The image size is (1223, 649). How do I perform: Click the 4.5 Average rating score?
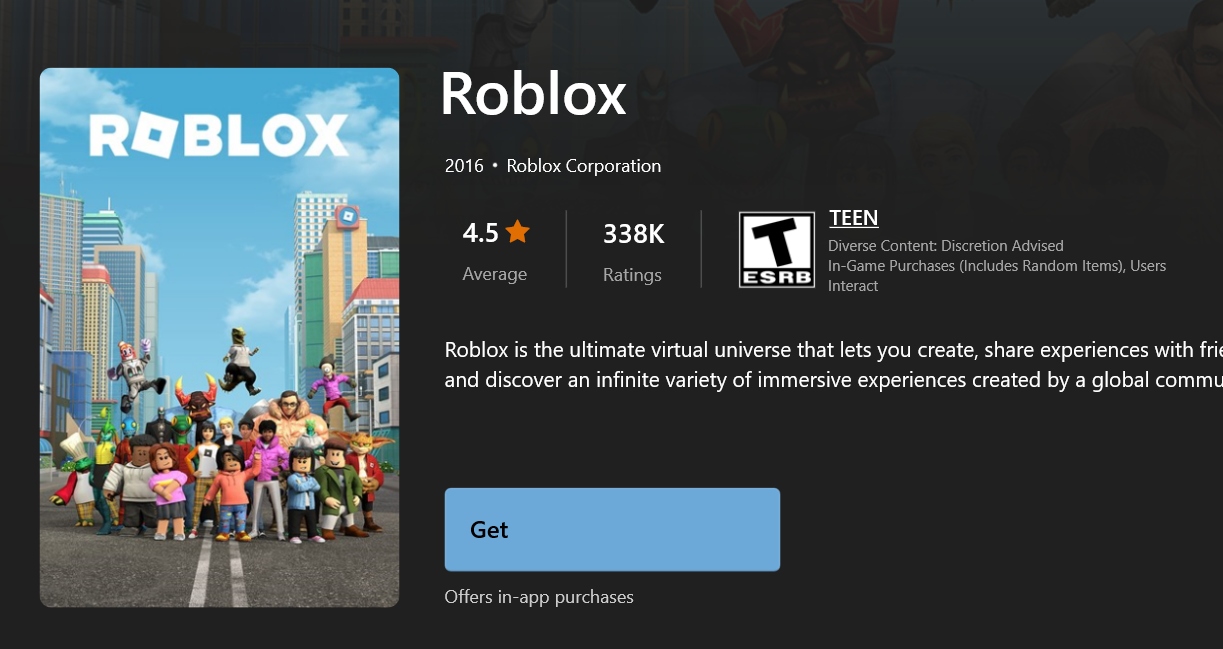click(x=480, y=231)
